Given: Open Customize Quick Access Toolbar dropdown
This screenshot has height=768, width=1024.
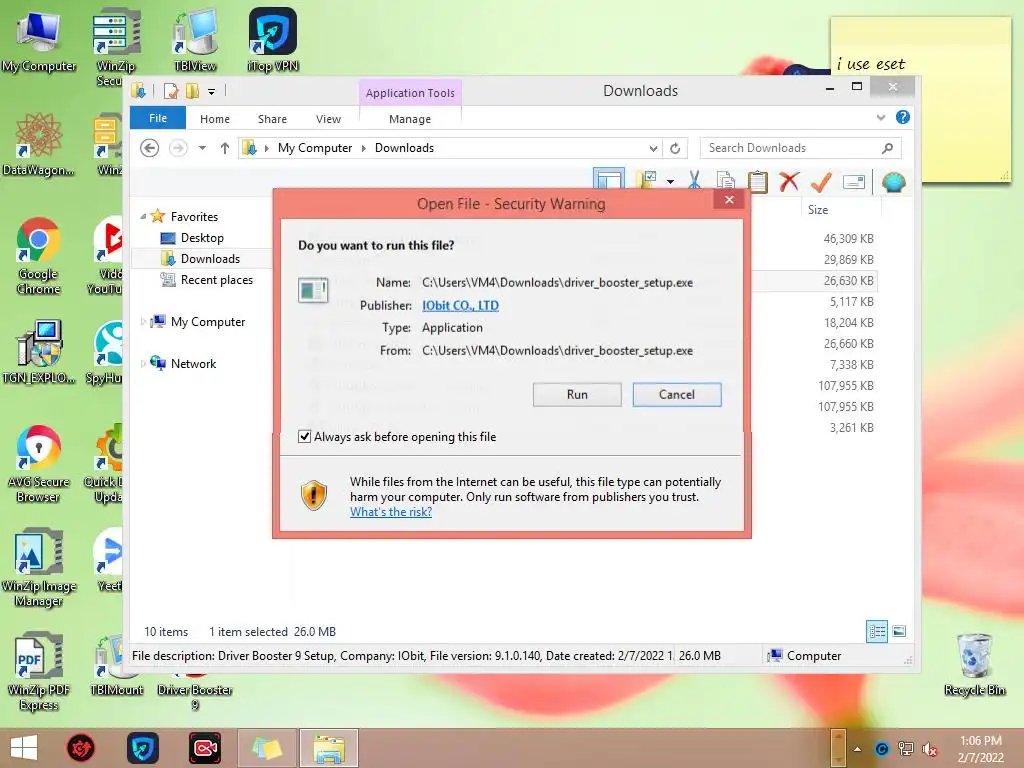Looking at the screenshot, I should [x=212, y=92].
